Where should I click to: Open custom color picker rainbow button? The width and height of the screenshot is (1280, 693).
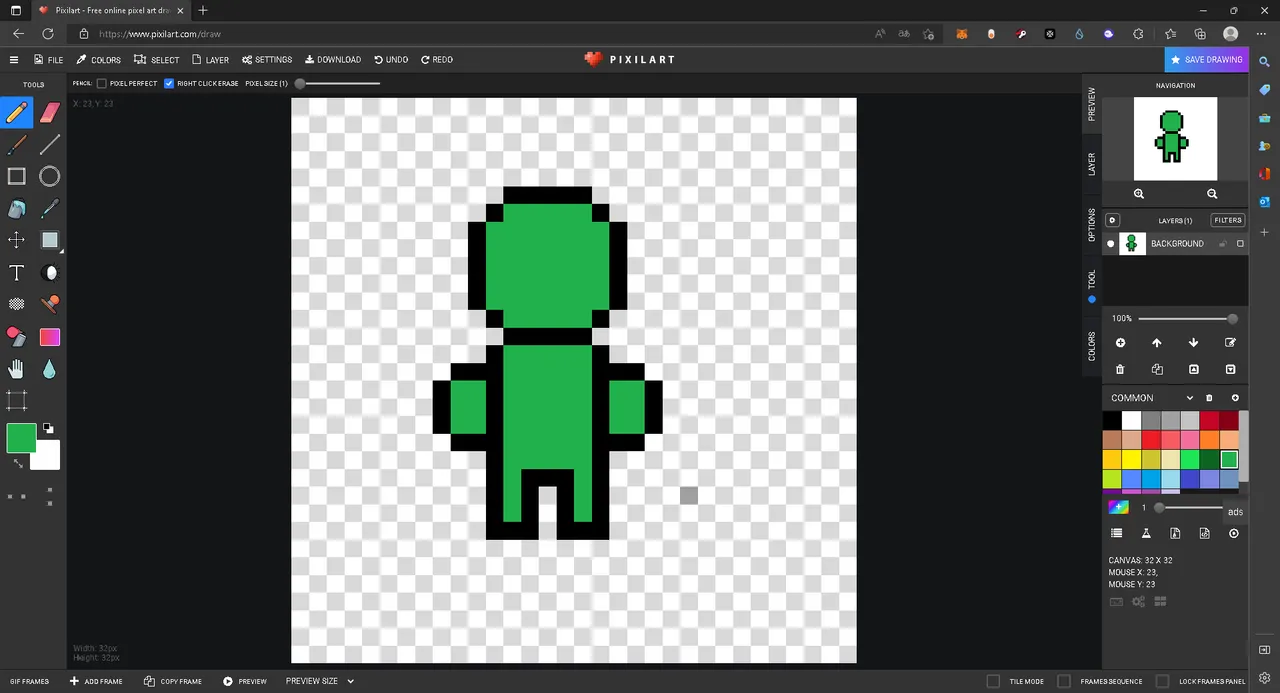pyautogui.click(x=1118, y=507)
